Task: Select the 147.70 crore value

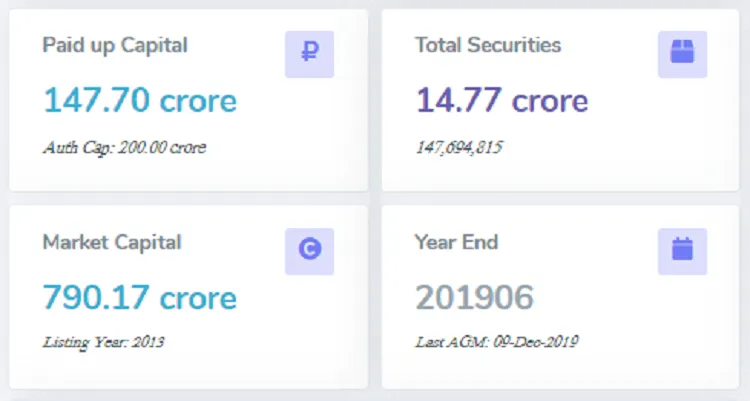Action: pyautogui.click(x=140, y=100)
